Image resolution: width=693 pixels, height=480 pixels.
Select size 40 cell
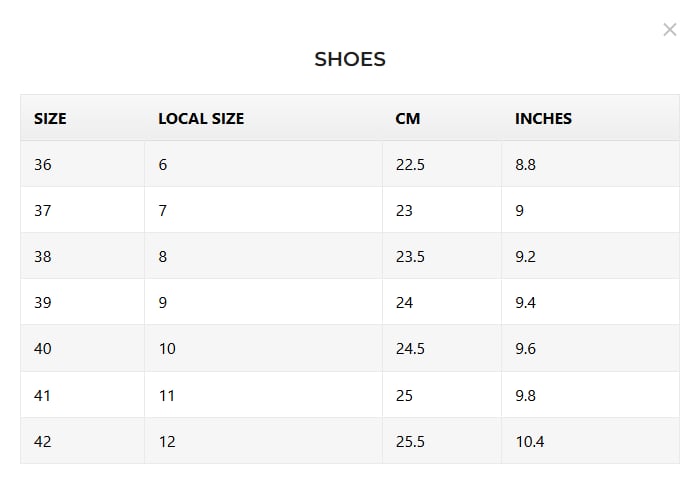click(x=82, y=348)
